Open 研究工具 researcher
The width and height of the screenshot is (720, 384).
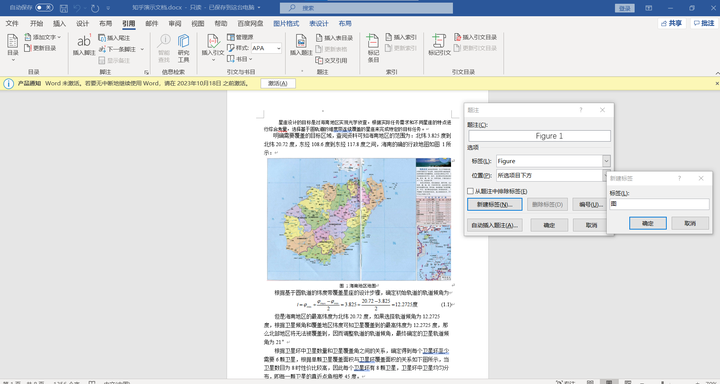184,48
